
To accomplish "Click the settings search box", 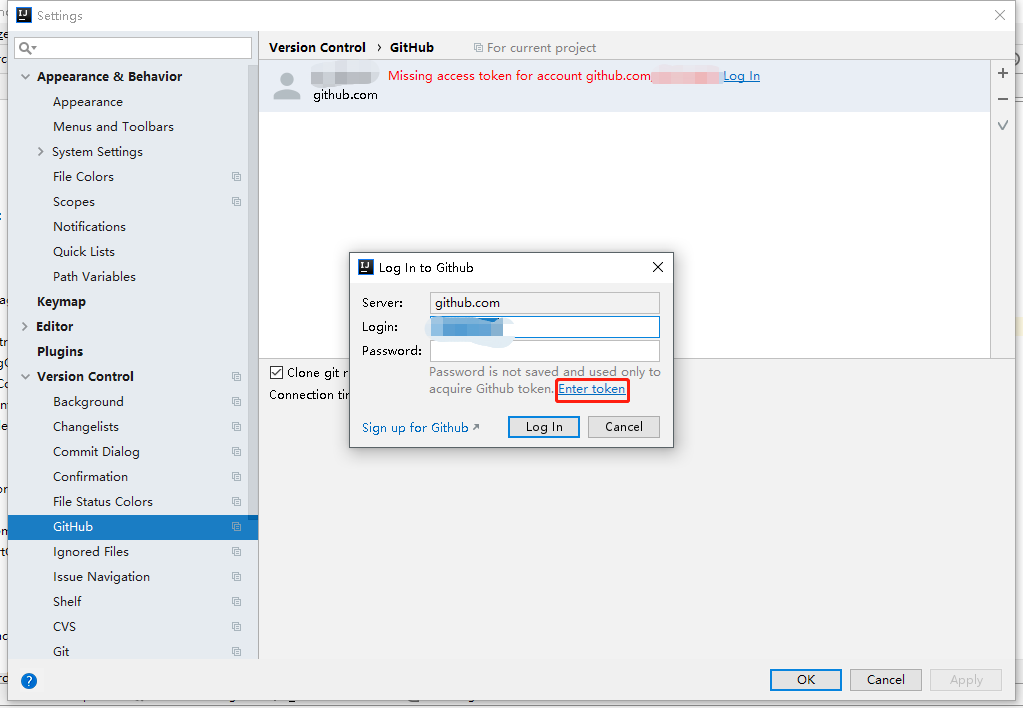I will (133, 48).
